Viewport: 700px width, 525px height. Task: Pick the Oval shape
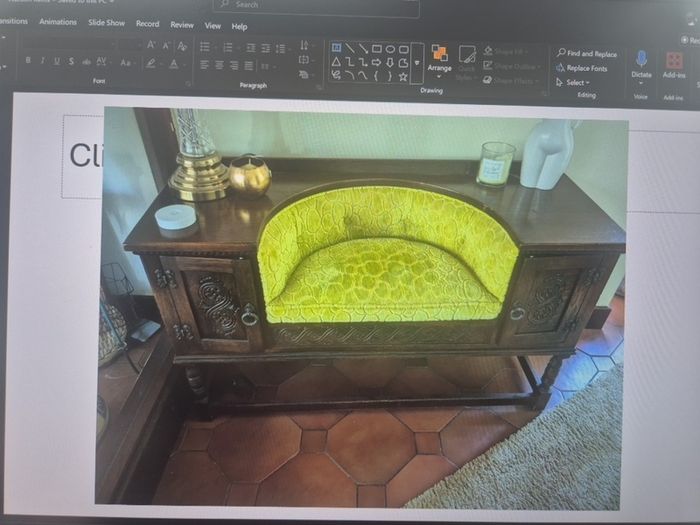[x=390, y=49]
